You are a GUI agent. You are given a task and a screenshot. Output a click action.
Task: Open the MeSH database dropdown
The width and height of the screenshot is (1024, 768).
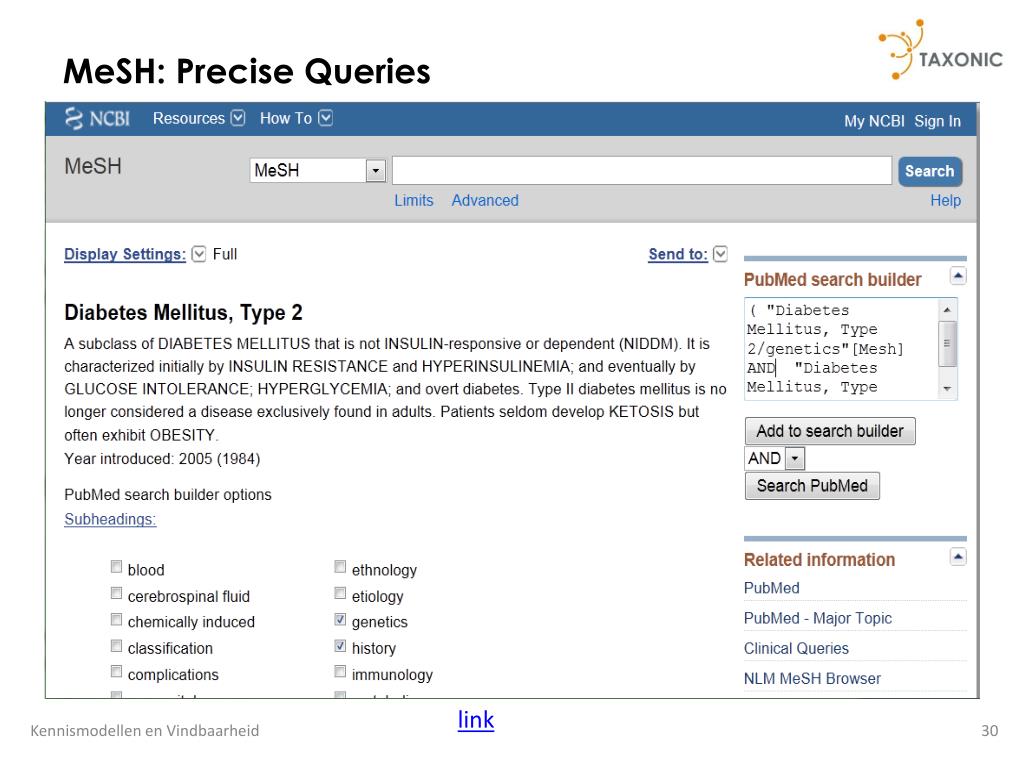click(376, 171)
